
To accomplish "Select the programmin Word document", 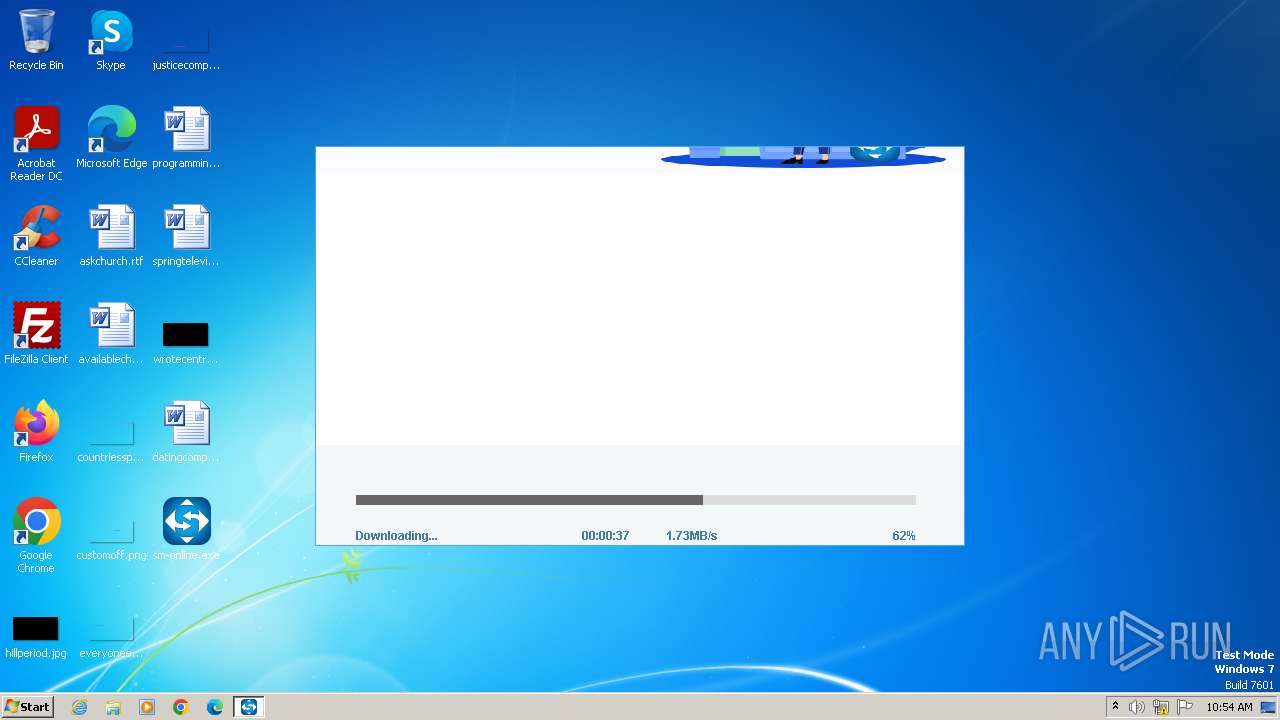I will tap(186, 137).
